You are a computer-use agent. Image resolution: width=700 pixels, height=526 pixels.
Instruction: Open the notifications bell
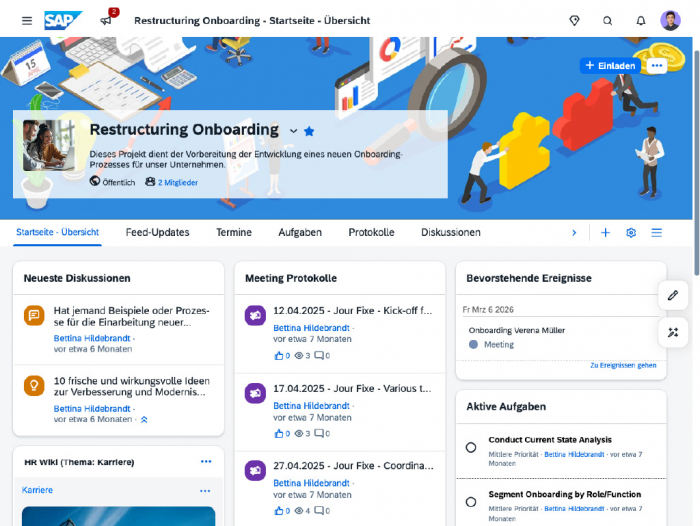click(640, 20)
